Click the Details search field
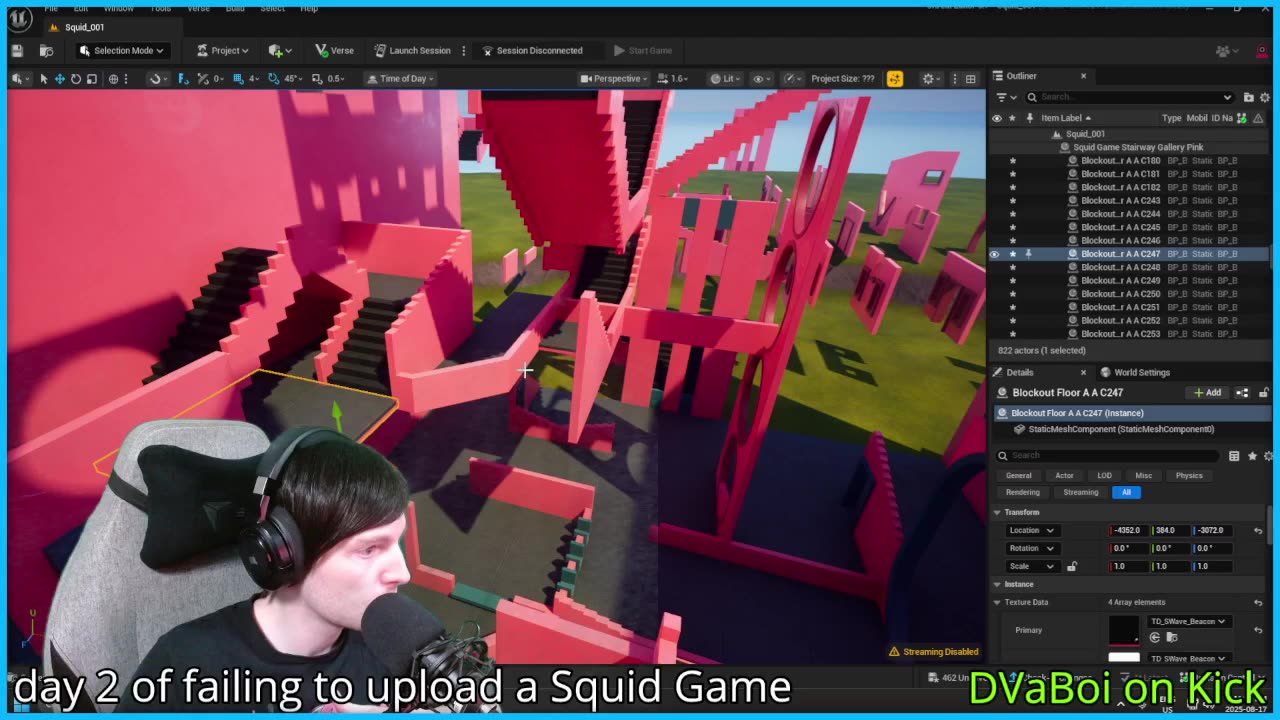Image resolution: width=1280 pixels, height=720 pixels. (x=1110, y=456)
